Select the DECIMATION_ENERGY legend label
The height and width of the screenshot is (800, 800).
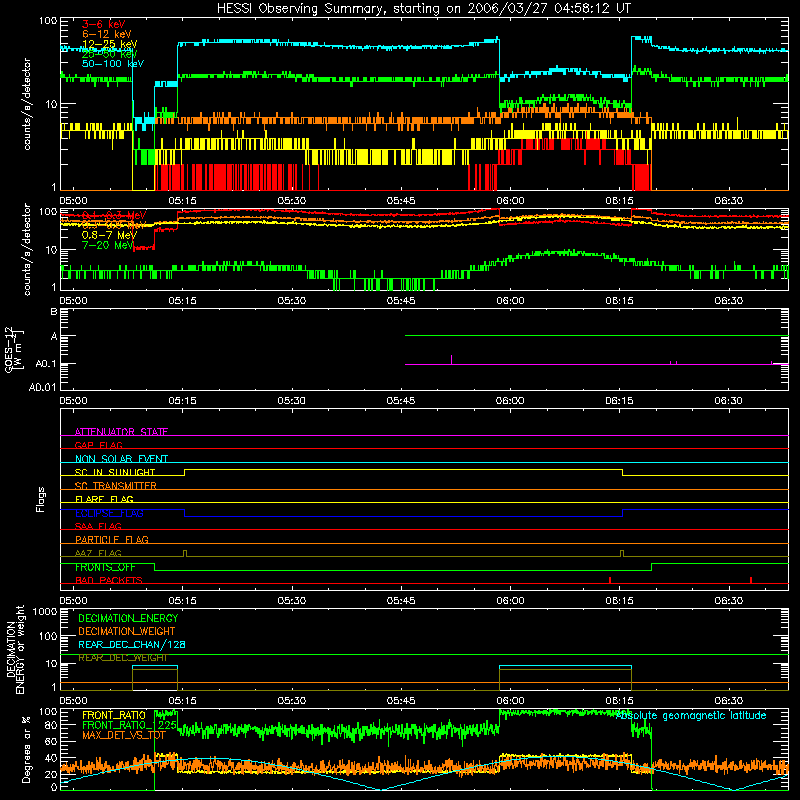(x=128, y=618)
